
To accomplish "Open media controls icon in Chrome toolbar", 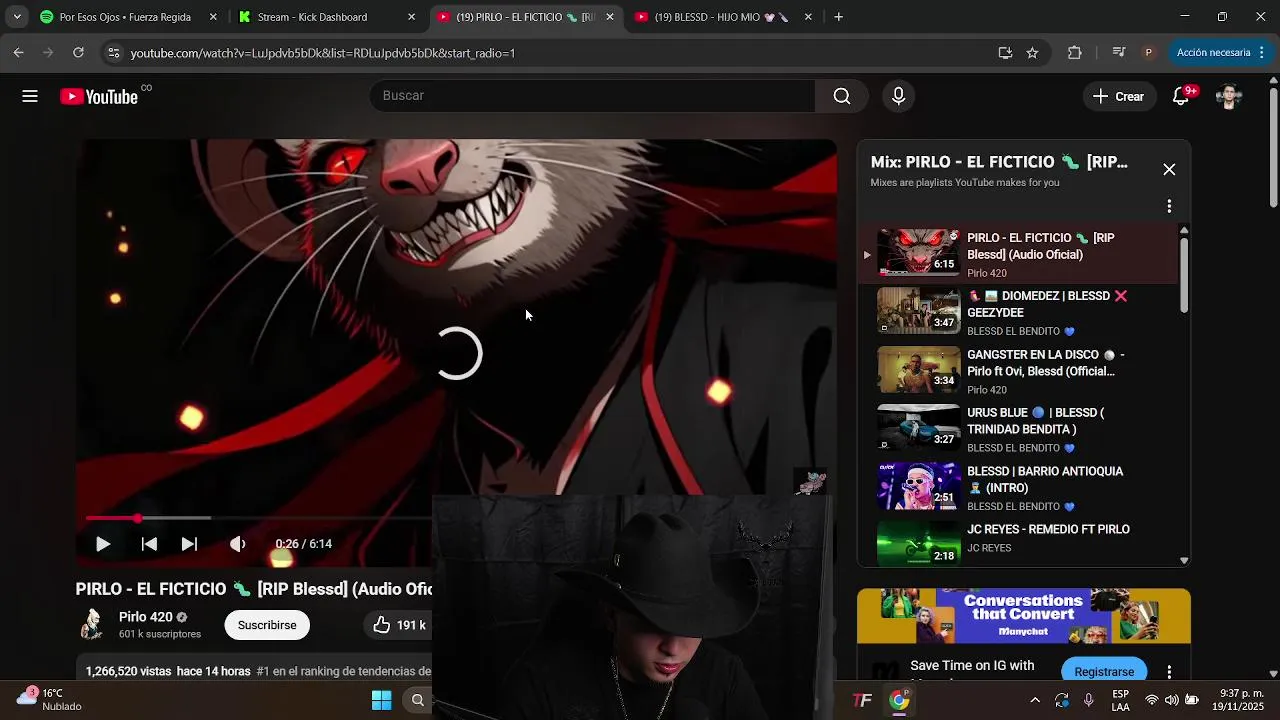I will coord(1118,53).
